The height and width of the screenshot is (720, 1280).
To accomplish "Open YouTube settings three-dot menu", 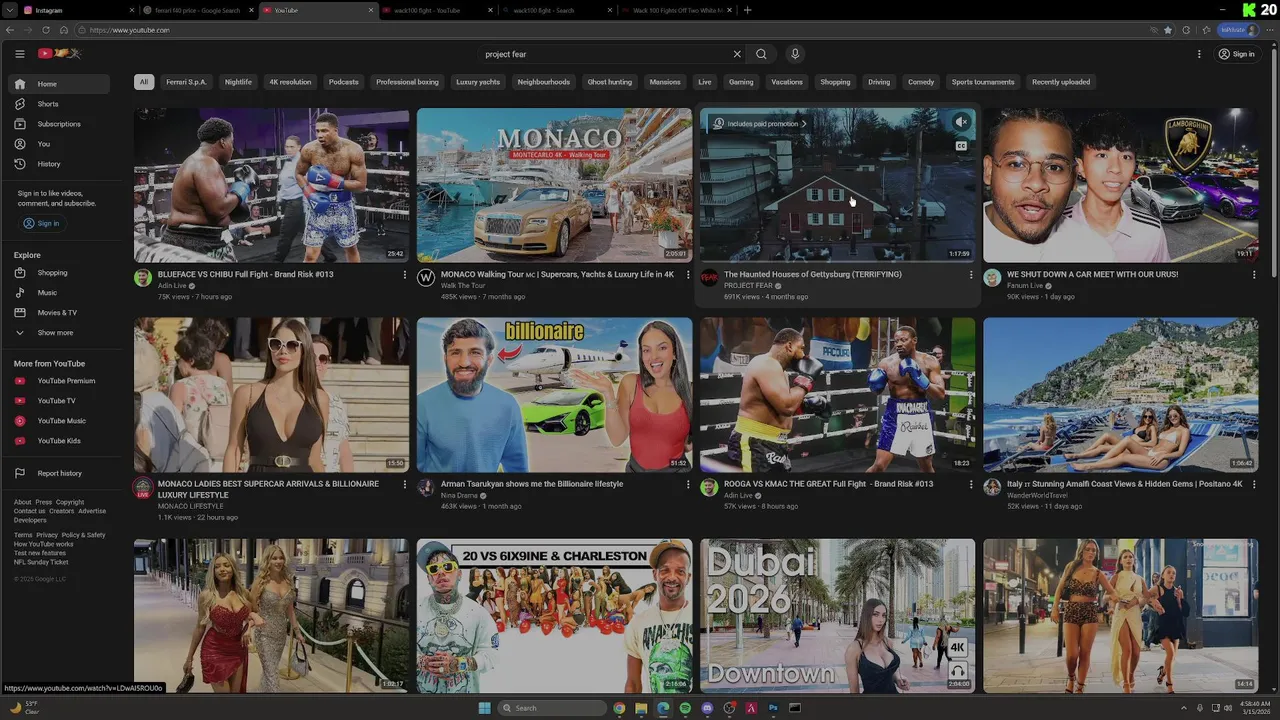I will coord(1199,54).
